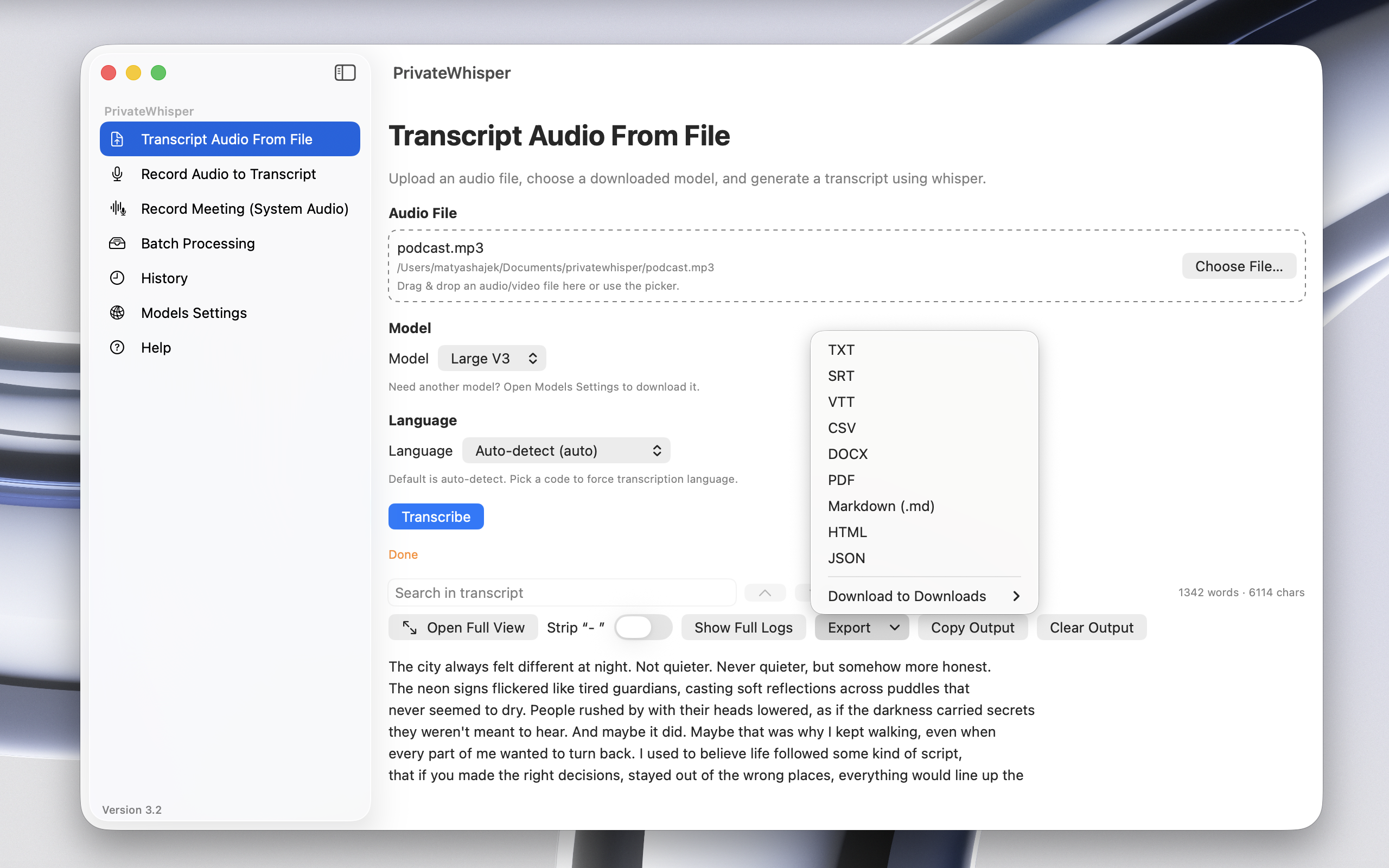Toggle the Strip "- " switch

(x=642, y=628)
